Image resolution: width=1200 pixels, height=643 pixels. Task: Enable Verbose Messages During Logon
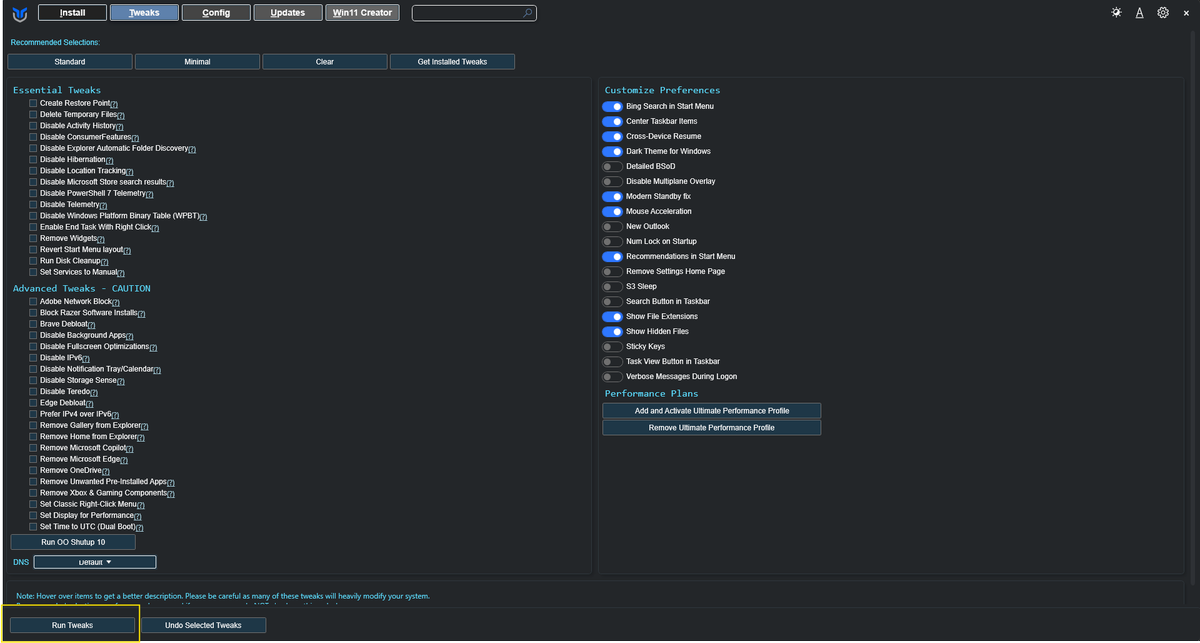pyautogui.click(x=612, y=376)
